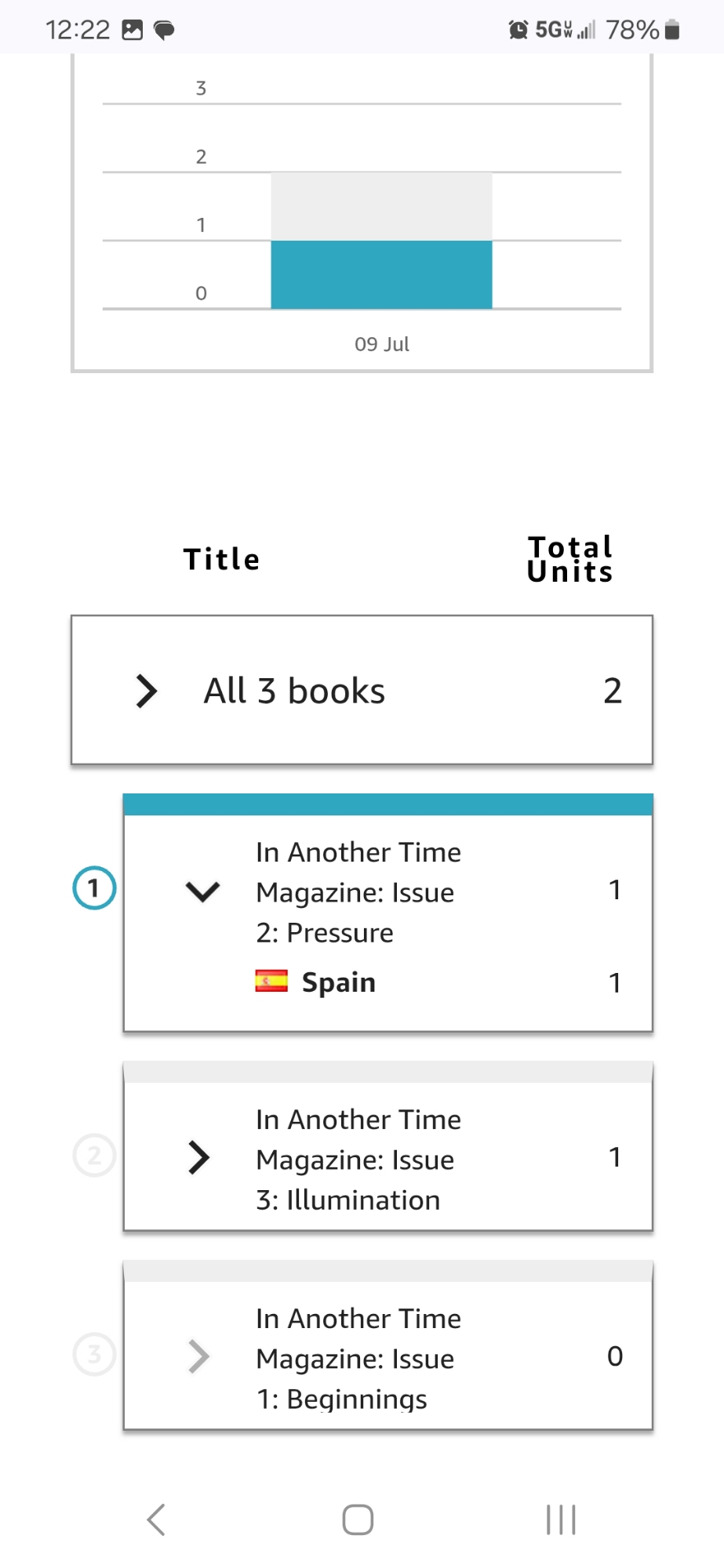Toggle the number 3 rank circle
The width and height of the screenshot is (724, 1568).
94,1354
